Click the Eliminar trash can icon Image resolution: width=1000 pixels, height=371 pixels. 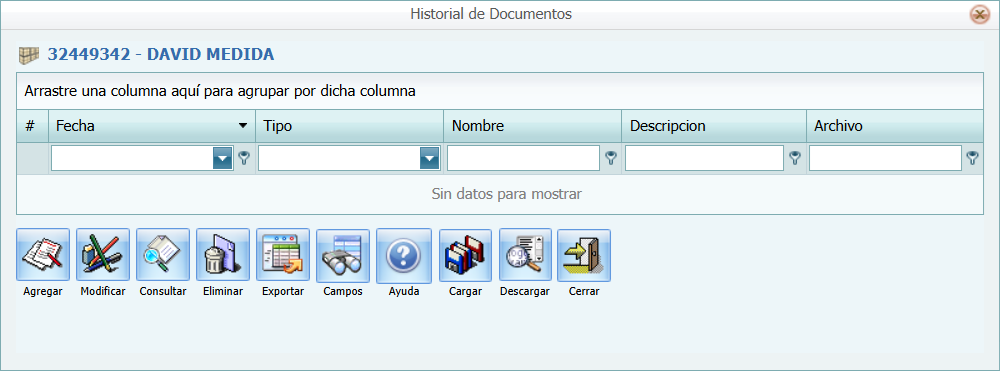[223, 255]
